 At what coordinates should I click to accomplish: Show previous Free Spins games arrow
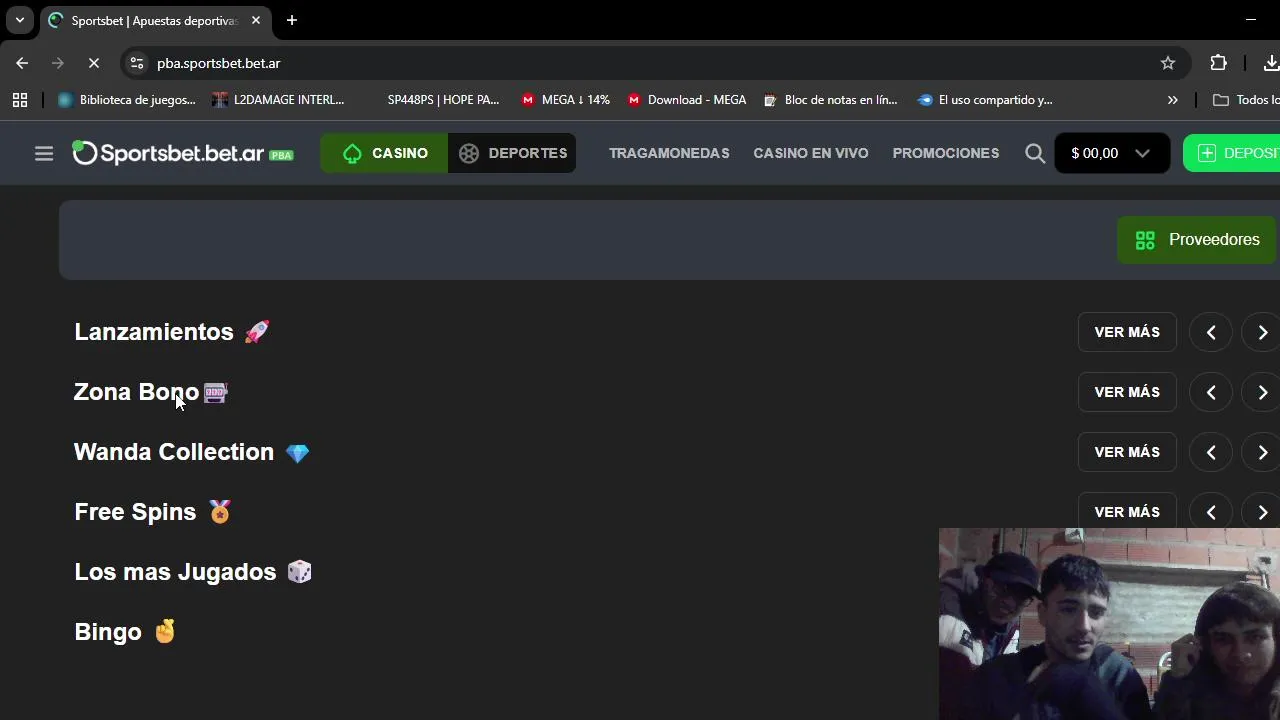point(1211,511)
